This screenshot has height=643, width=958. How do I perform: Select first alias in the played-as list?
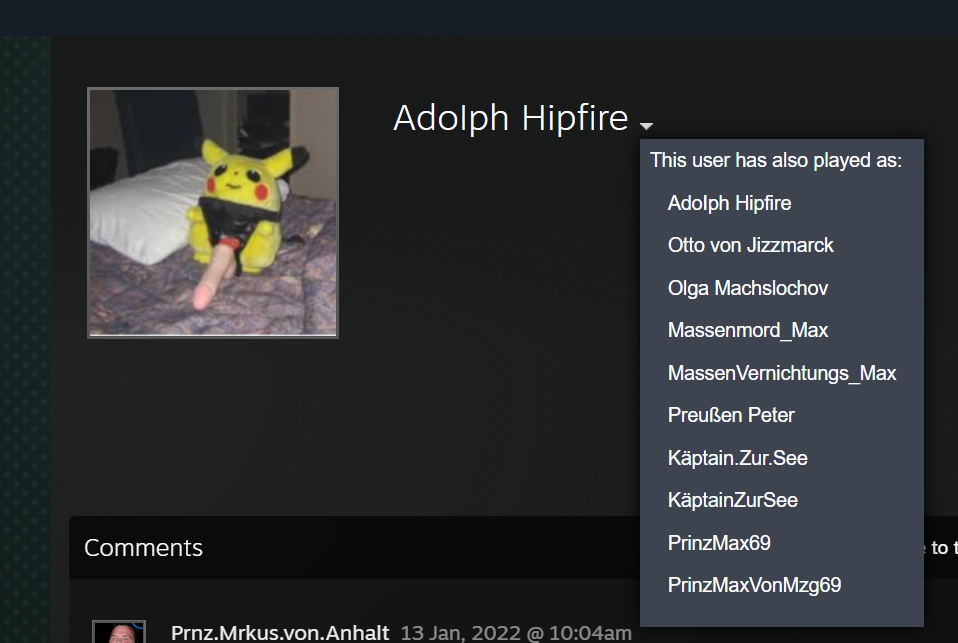point(729,203)
